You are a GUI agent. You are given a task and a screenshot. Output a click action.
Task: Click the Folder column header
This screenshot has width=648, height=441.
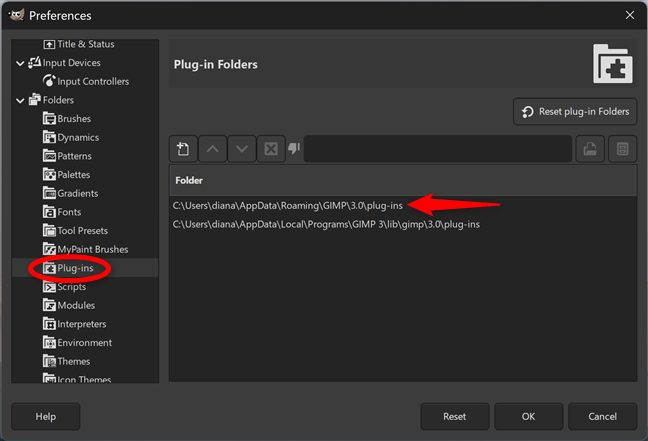403,180
